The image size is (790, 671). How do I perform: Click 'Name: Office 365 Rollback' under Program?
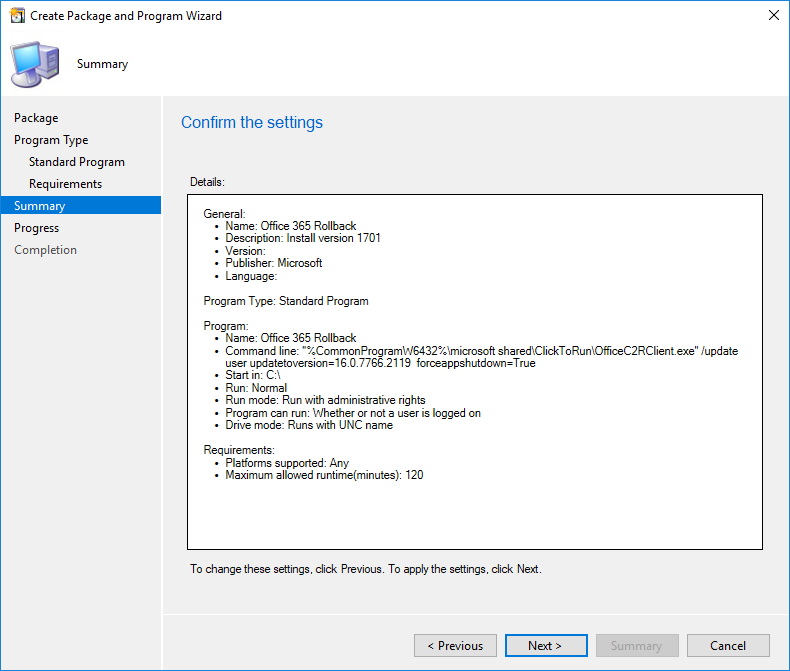(291, 338)
